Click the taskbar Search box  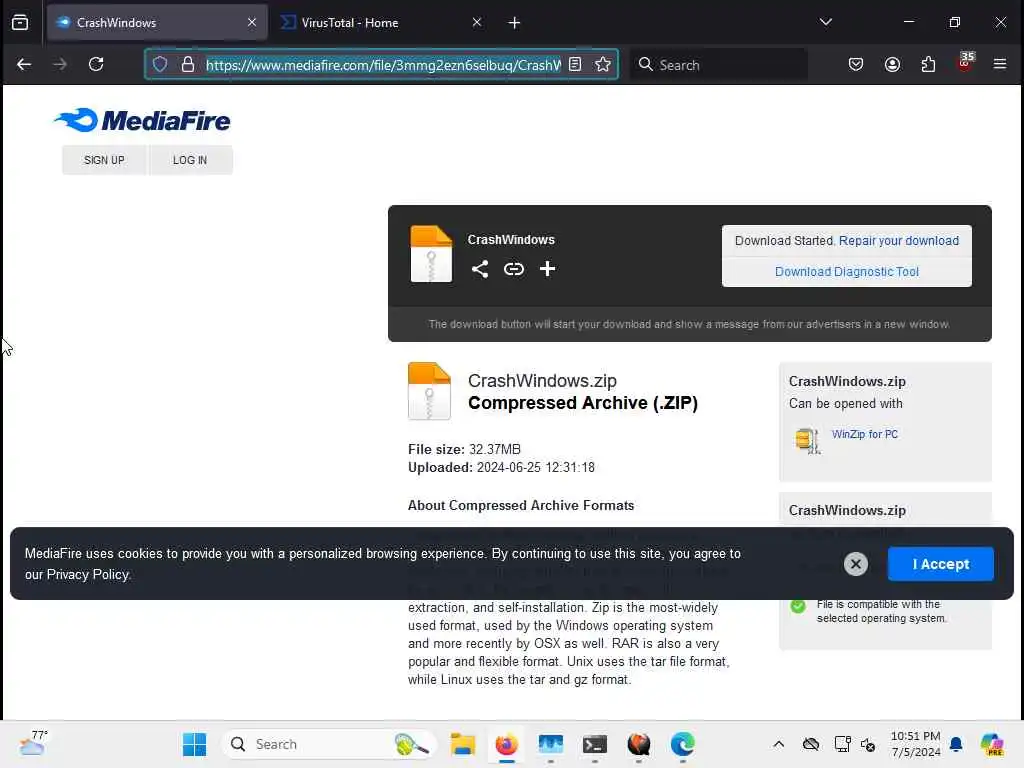coord(329,744)
